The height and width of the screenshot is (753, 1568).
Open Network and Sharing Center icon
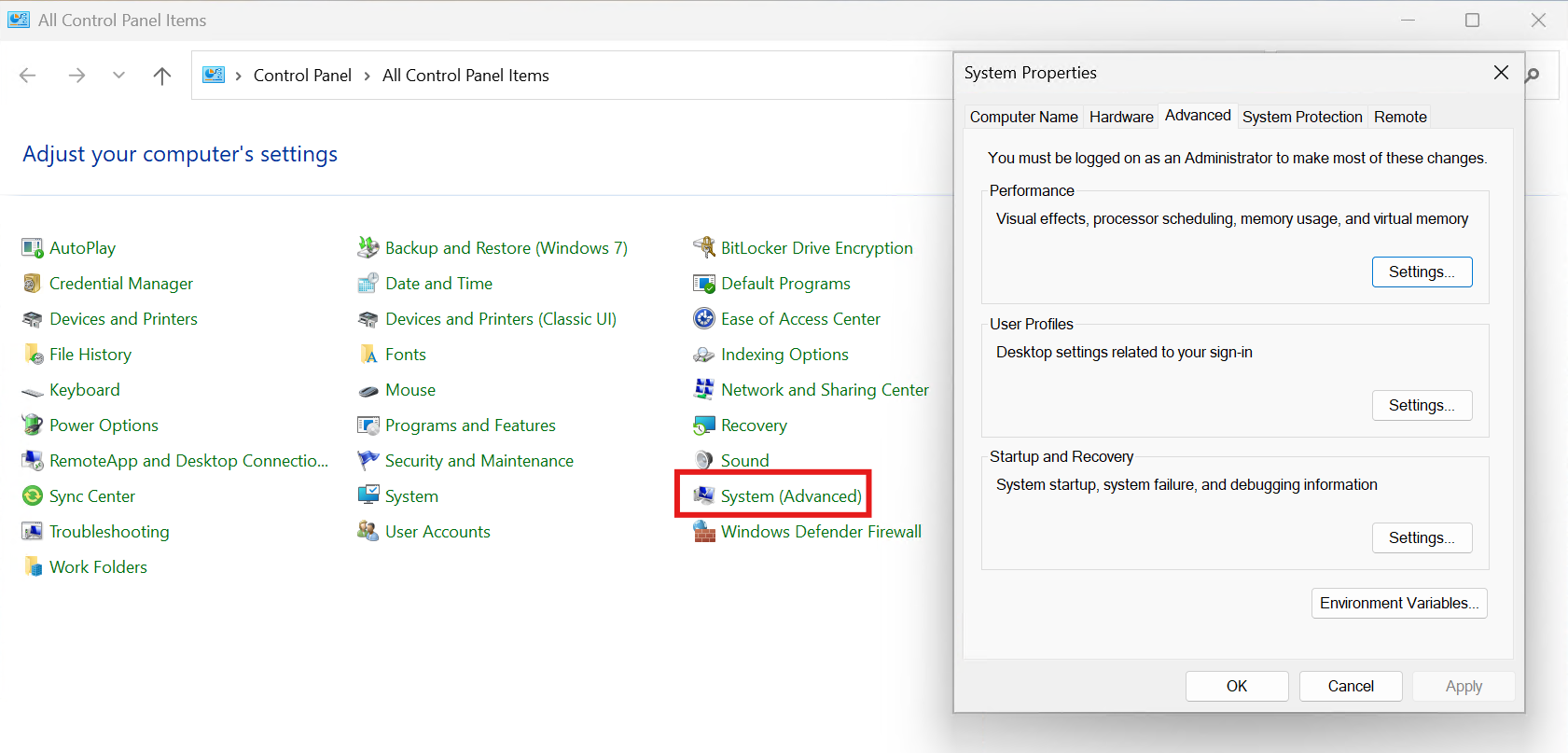704,390
